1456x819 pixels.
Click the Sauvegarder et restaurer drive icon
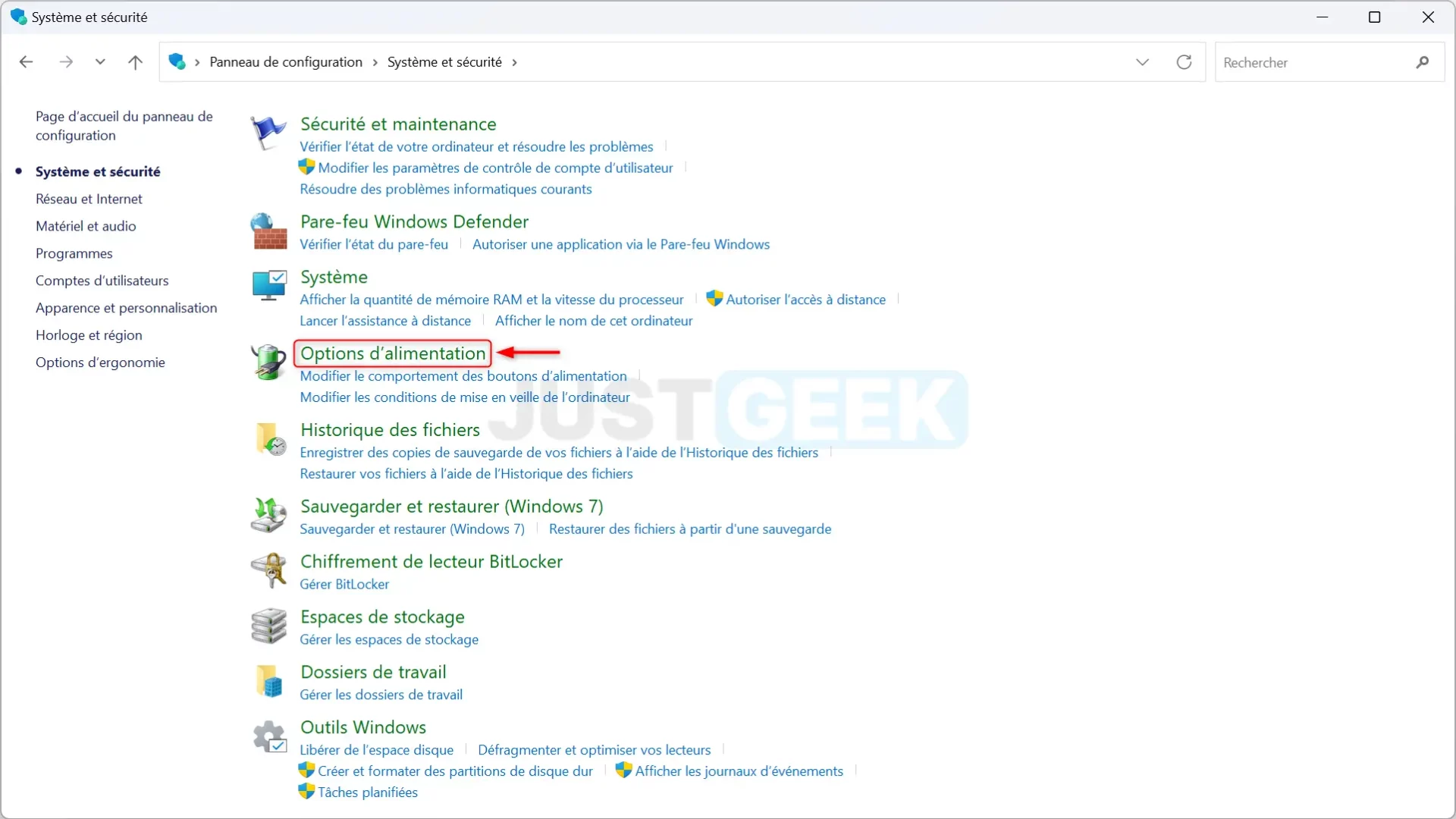(268, 515)
